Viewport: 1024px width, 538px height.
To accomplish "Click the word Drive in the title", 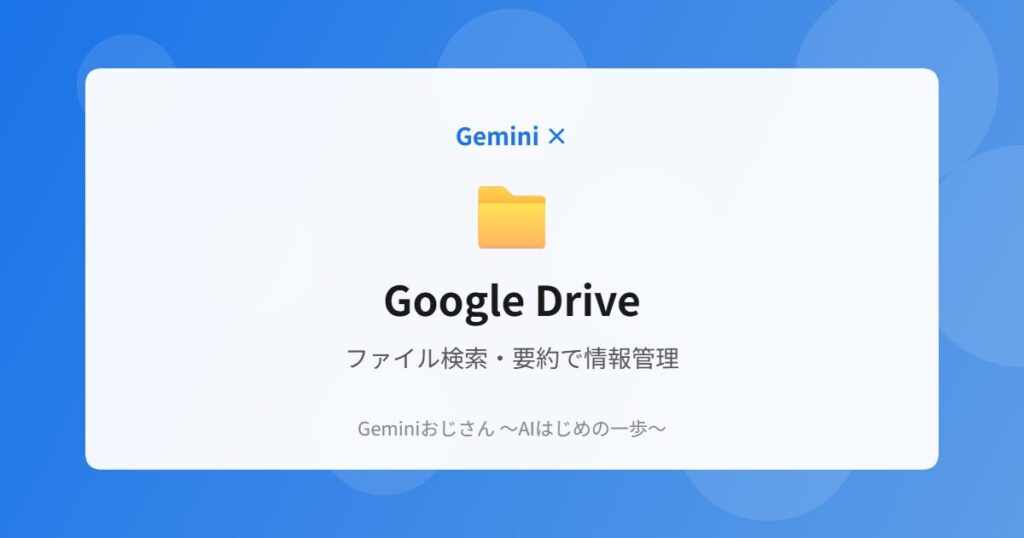I will [588, 300].
